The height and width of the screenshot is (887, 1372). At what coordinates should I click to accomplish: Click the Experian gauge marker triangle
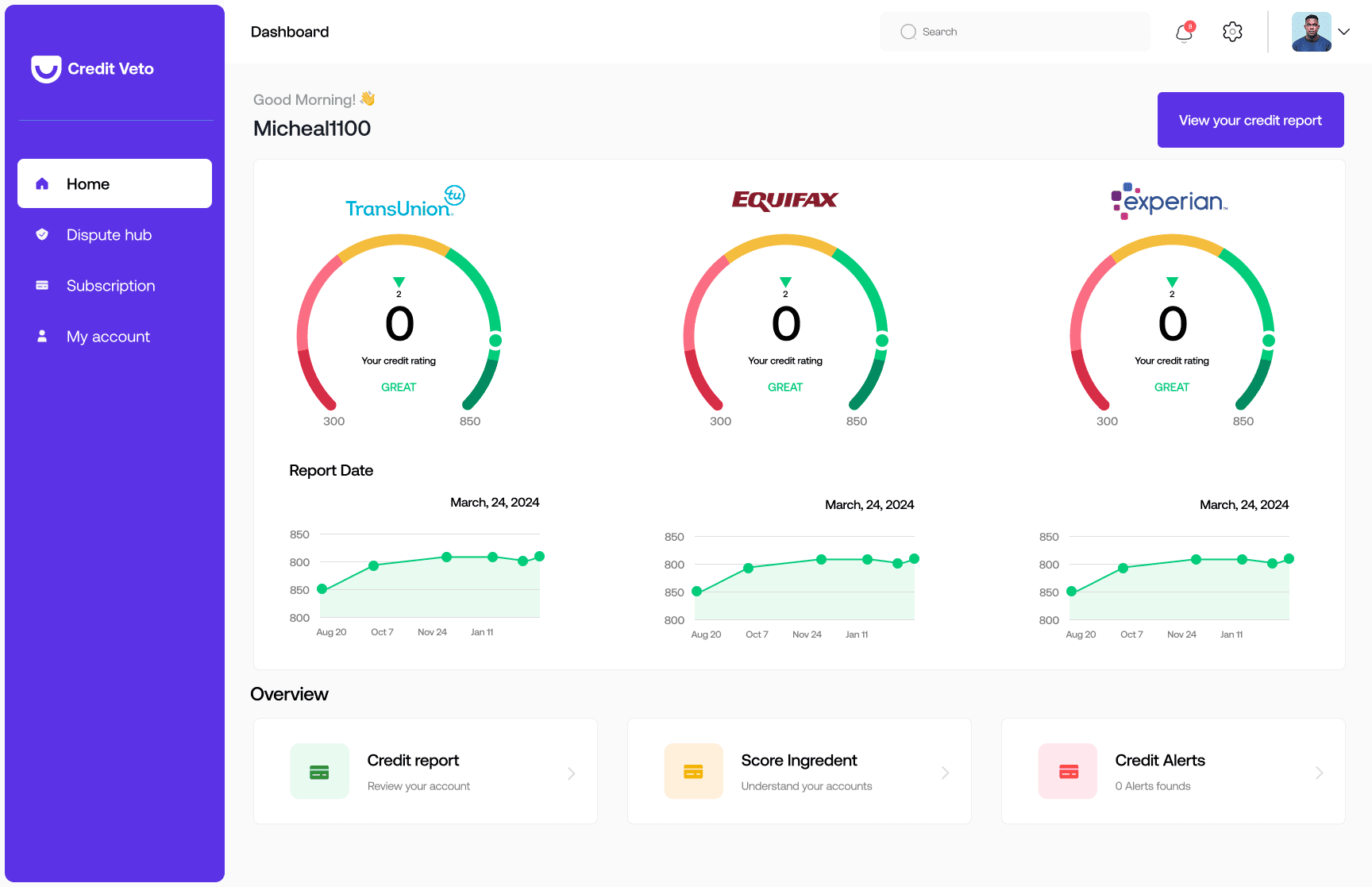click(x=1172, y=282)
